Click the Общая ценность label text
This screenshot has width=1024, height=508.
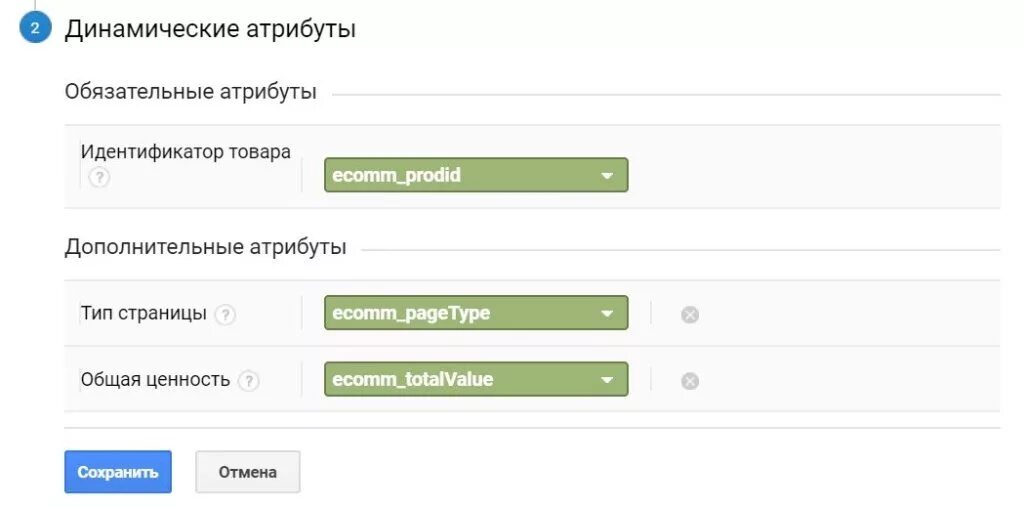pos(155,380)
